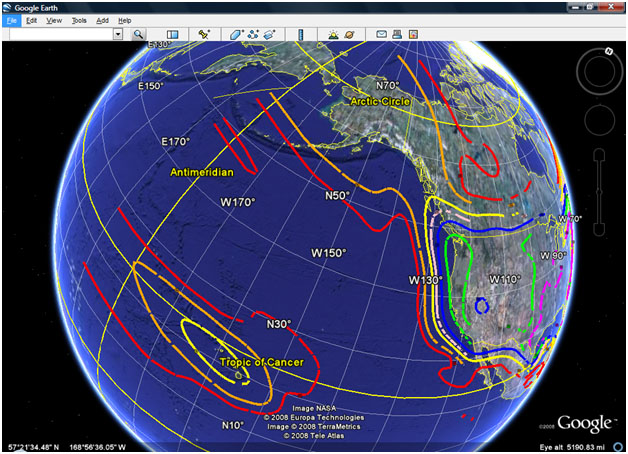Click the W110° longitude label
The width and height of the screenshot is (628, 454).
(x=505, y=279)
